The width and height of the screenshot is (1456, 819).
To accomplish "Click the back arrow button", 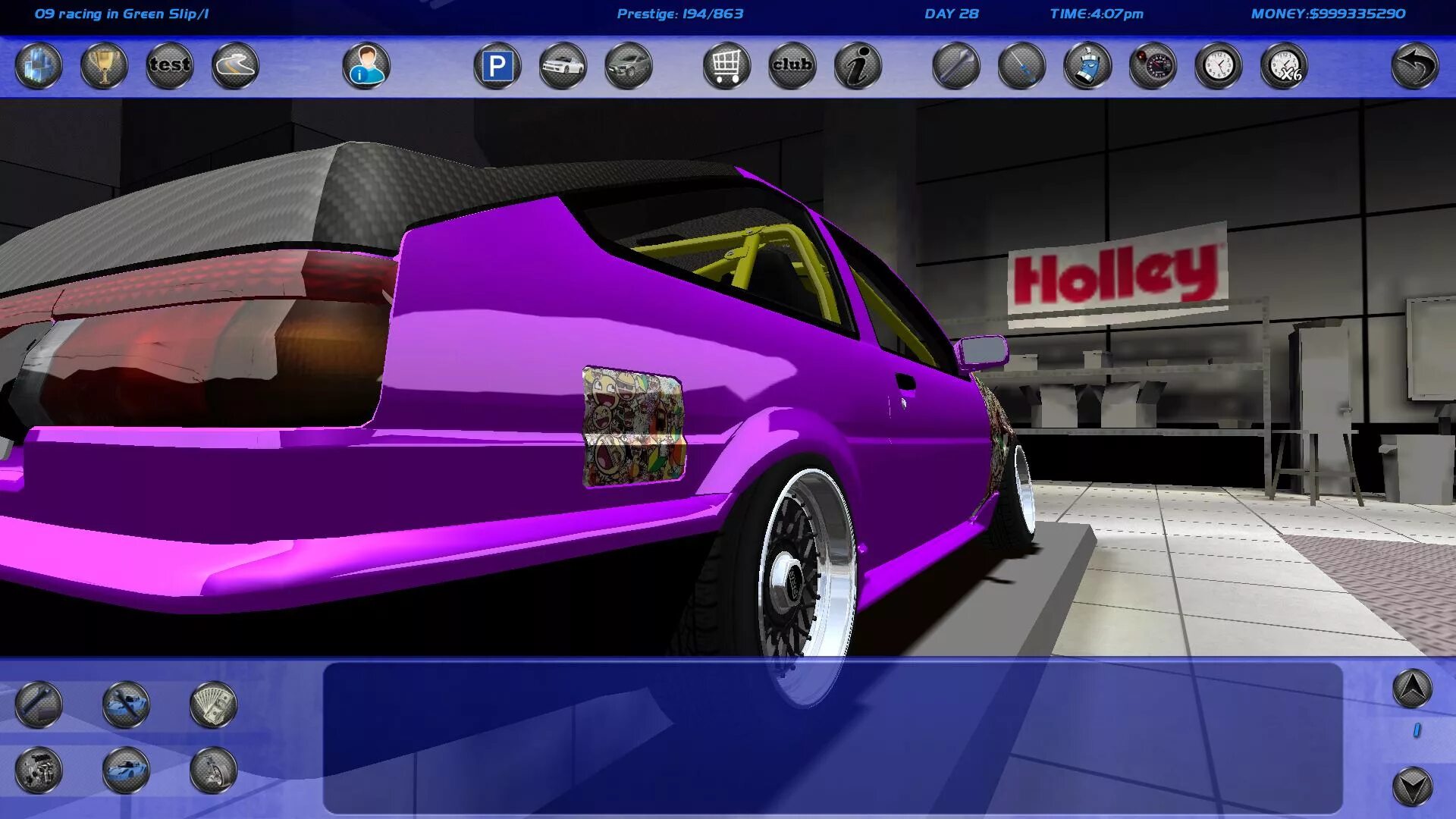I will (1415, 66).
